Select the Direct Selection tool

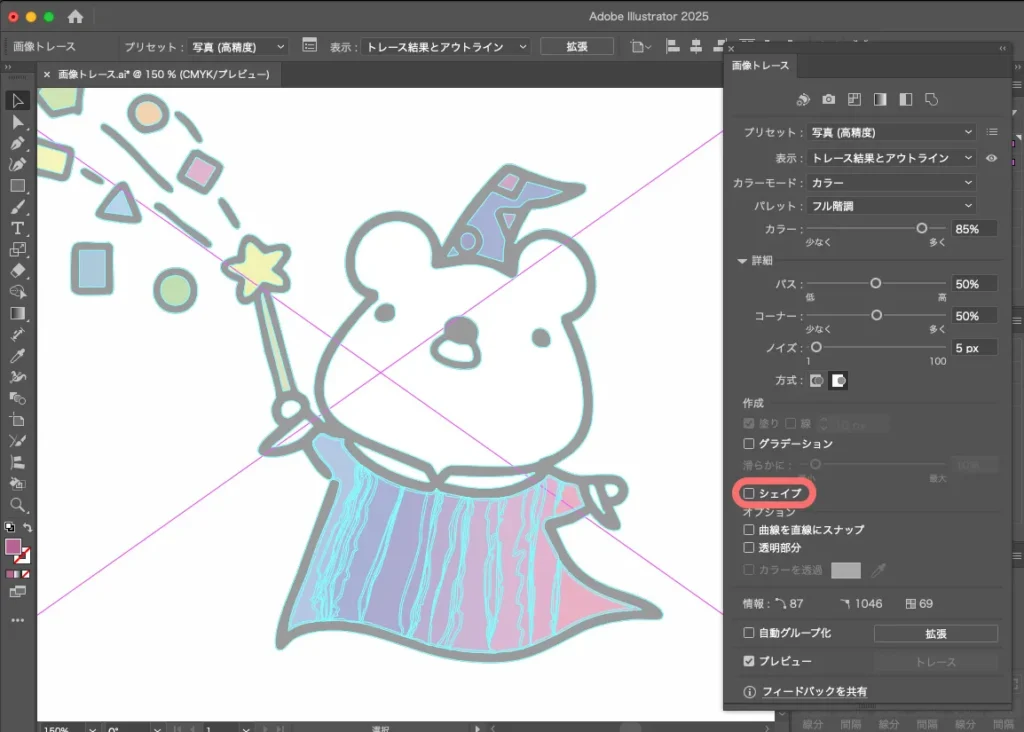coord(18,122)
